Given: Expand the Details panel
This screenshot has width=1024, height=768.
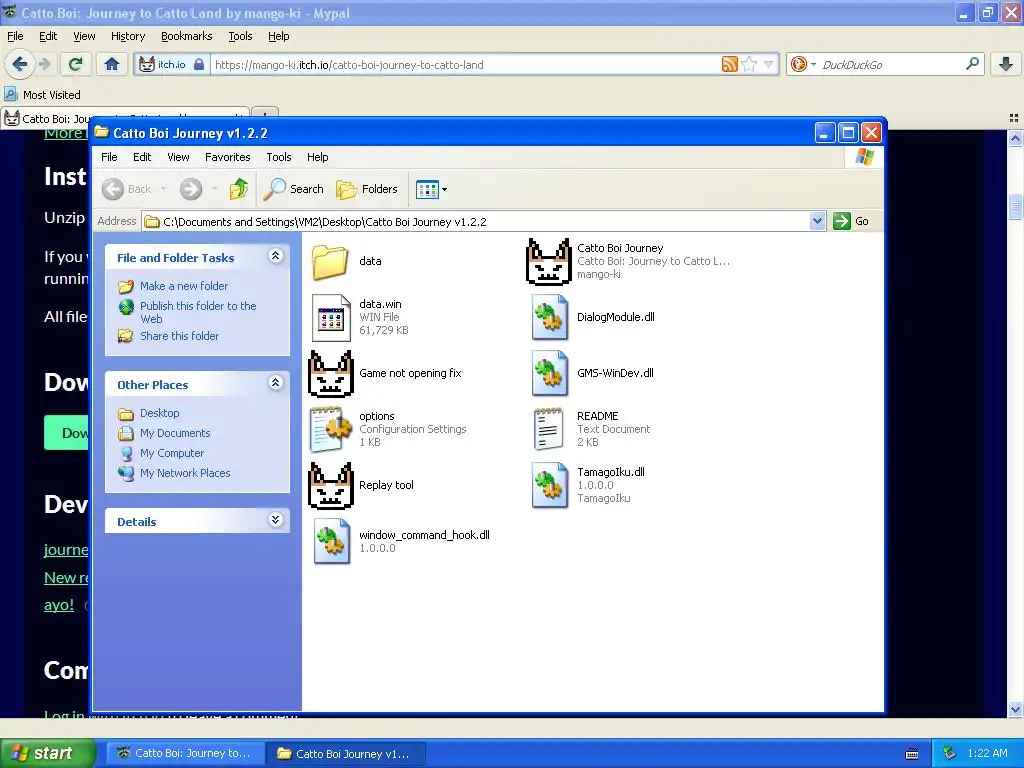Looking at the screenshot, I should [x=276, y=520].
